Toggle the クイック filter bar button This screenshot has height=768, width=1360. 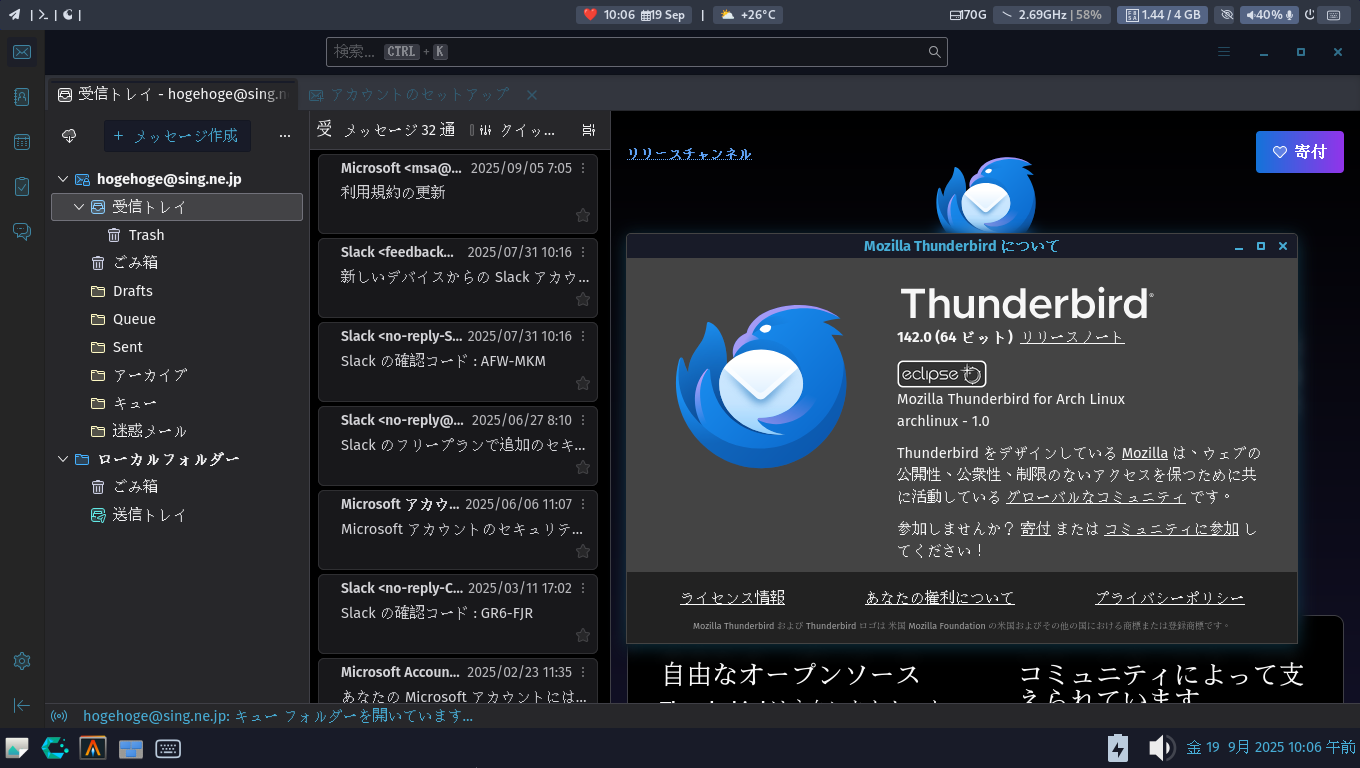coord(518,130)
